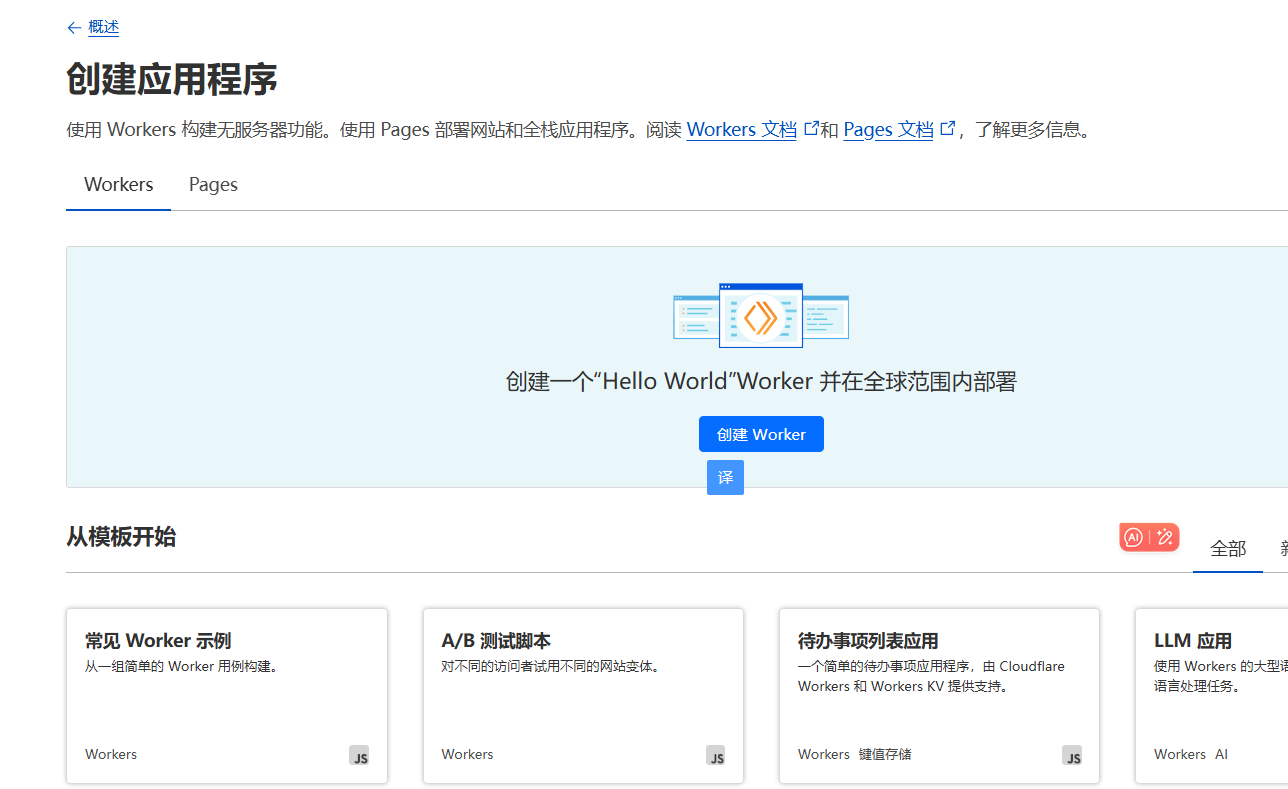This screenshot has width=1288, height=789.
Task: Switch to the Pages tab
Action: click(213, 185)
